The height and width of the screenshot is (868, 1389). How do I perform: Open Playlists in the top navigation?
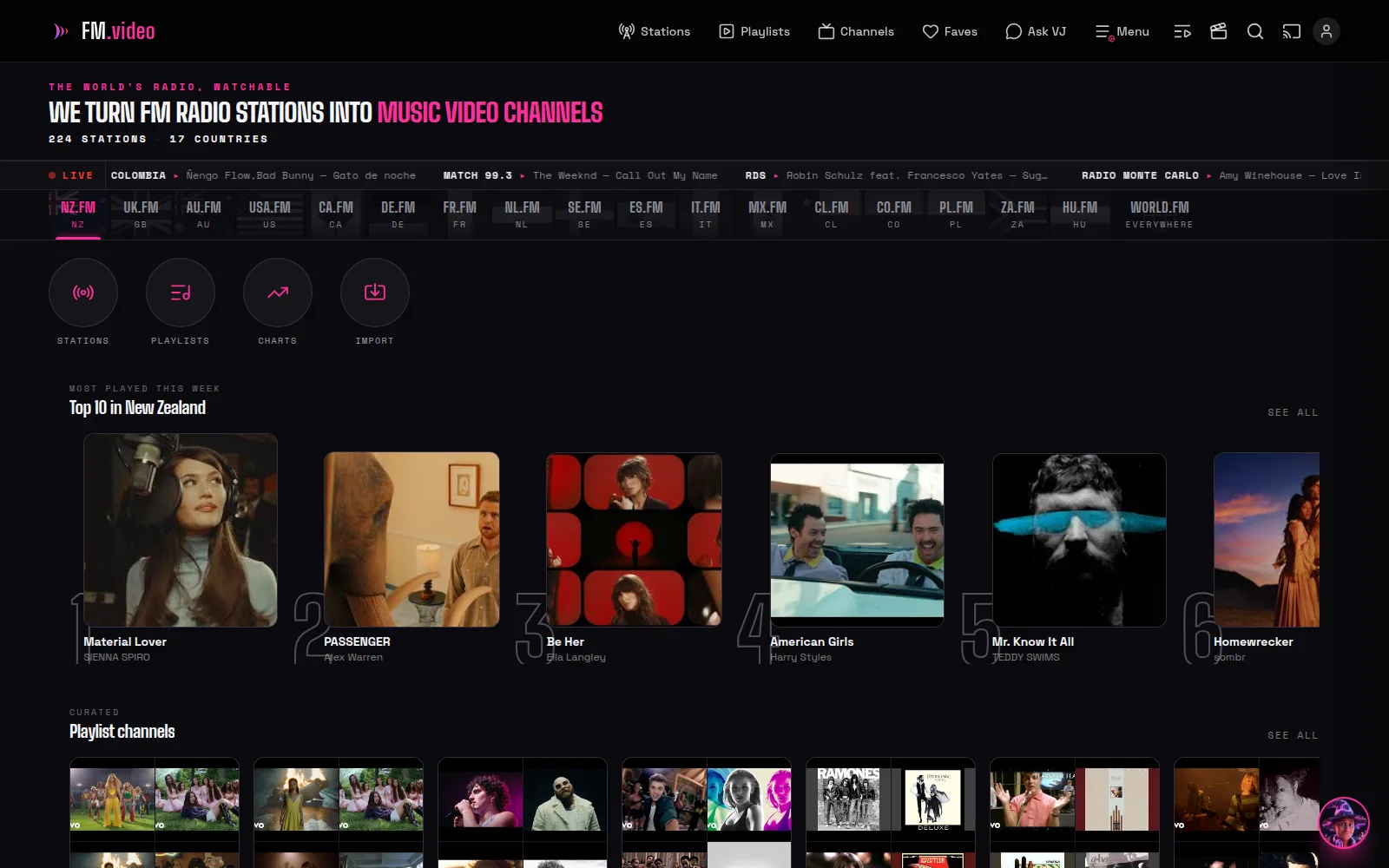click(754, 31)
